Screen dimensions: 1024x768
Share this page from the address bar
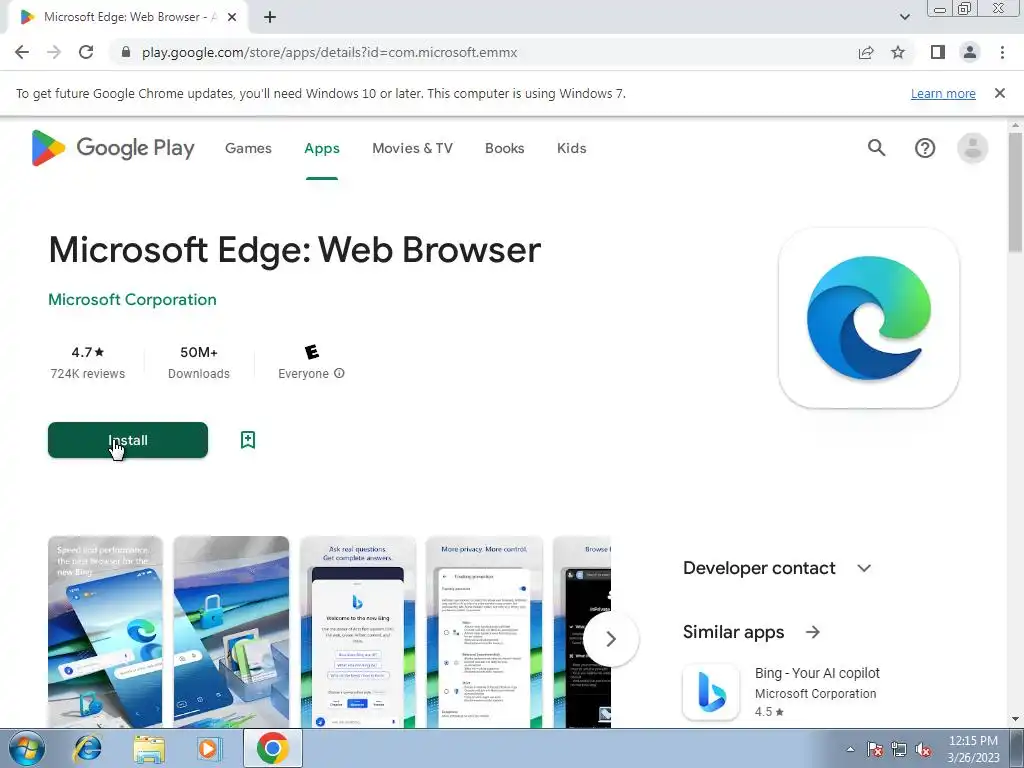(x=866, y=52)
